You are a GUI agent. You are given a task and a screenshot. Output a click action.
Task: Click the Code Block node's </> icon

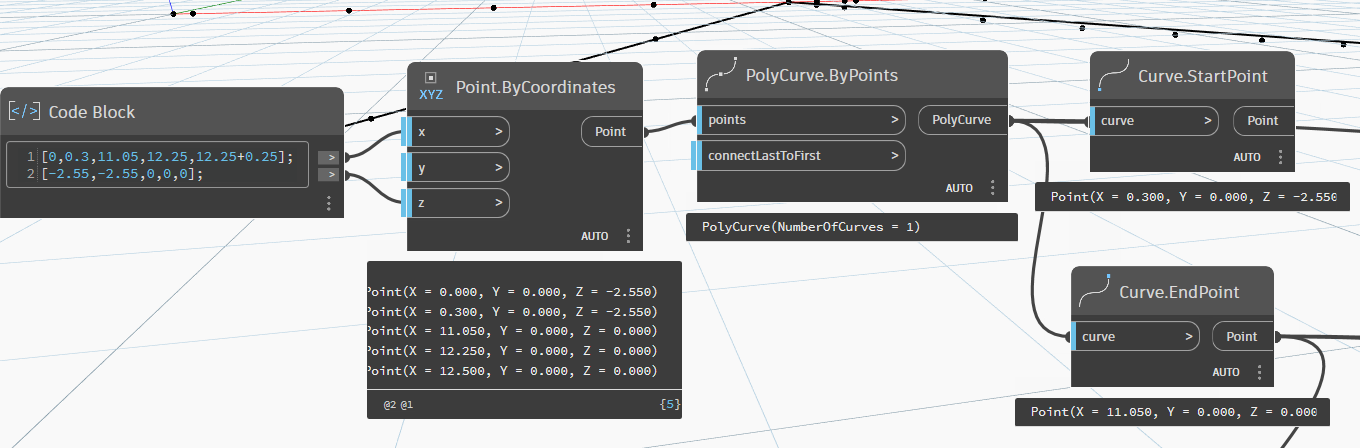click(24, 111)
